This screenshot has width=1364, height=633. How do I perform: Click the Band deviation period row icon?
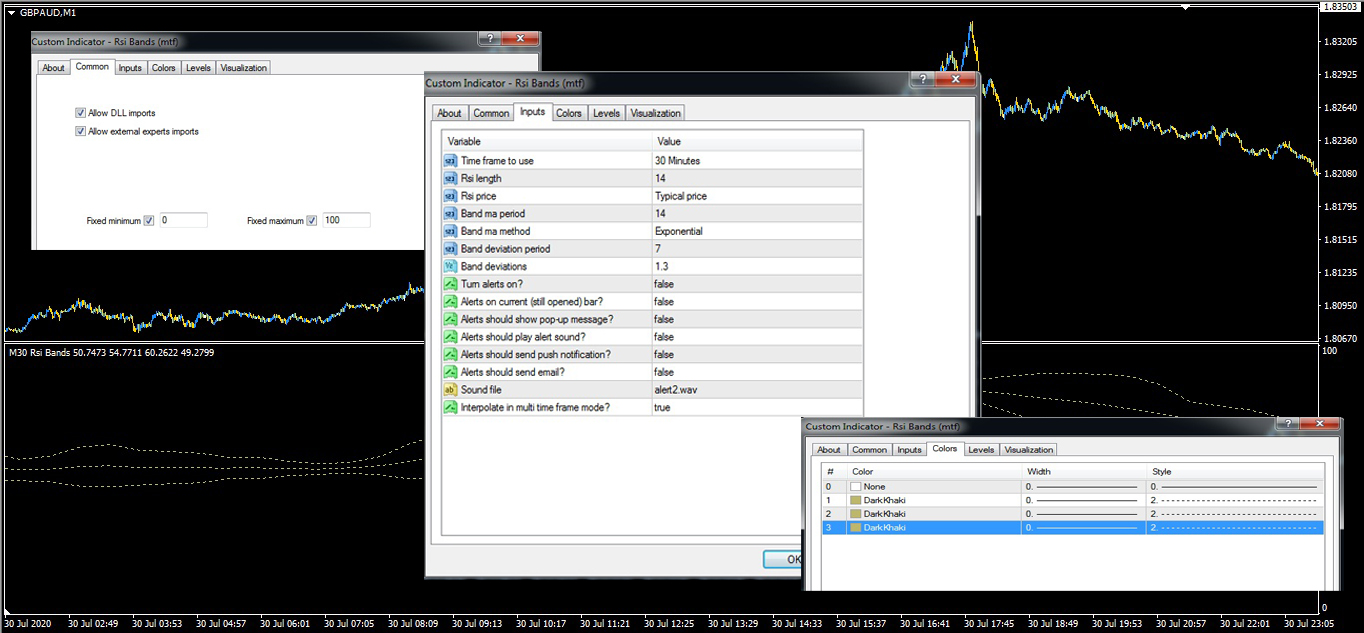click(450, 249)
